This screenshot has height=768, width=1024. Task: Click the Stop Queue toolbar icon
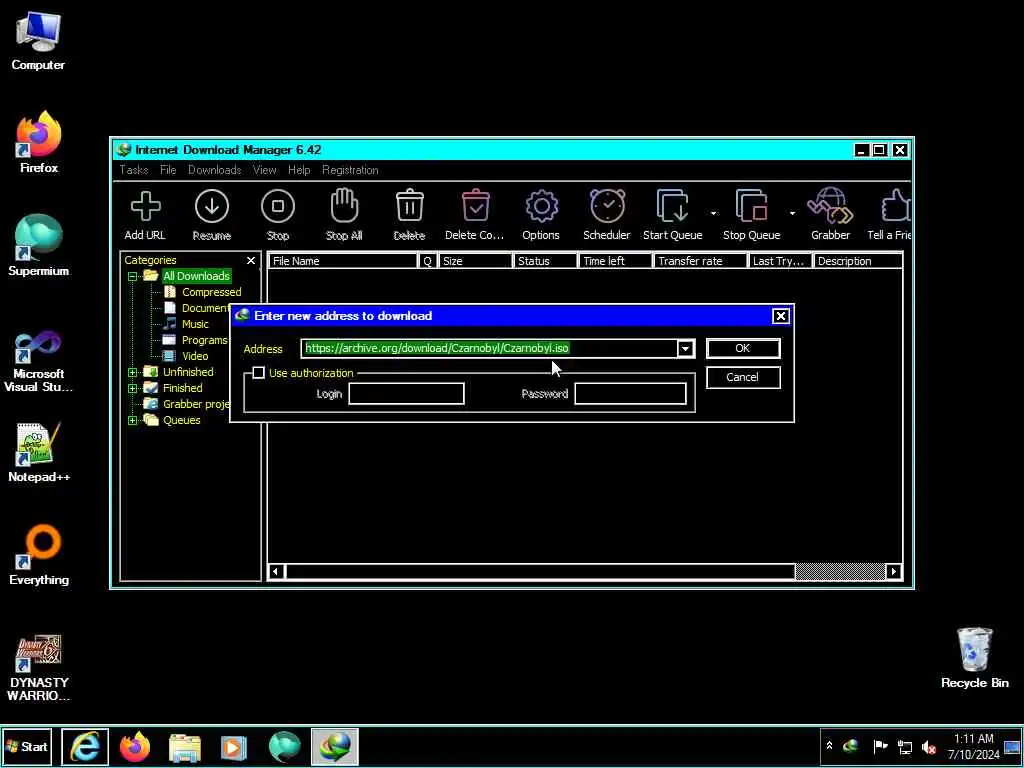tap(751, 206)
